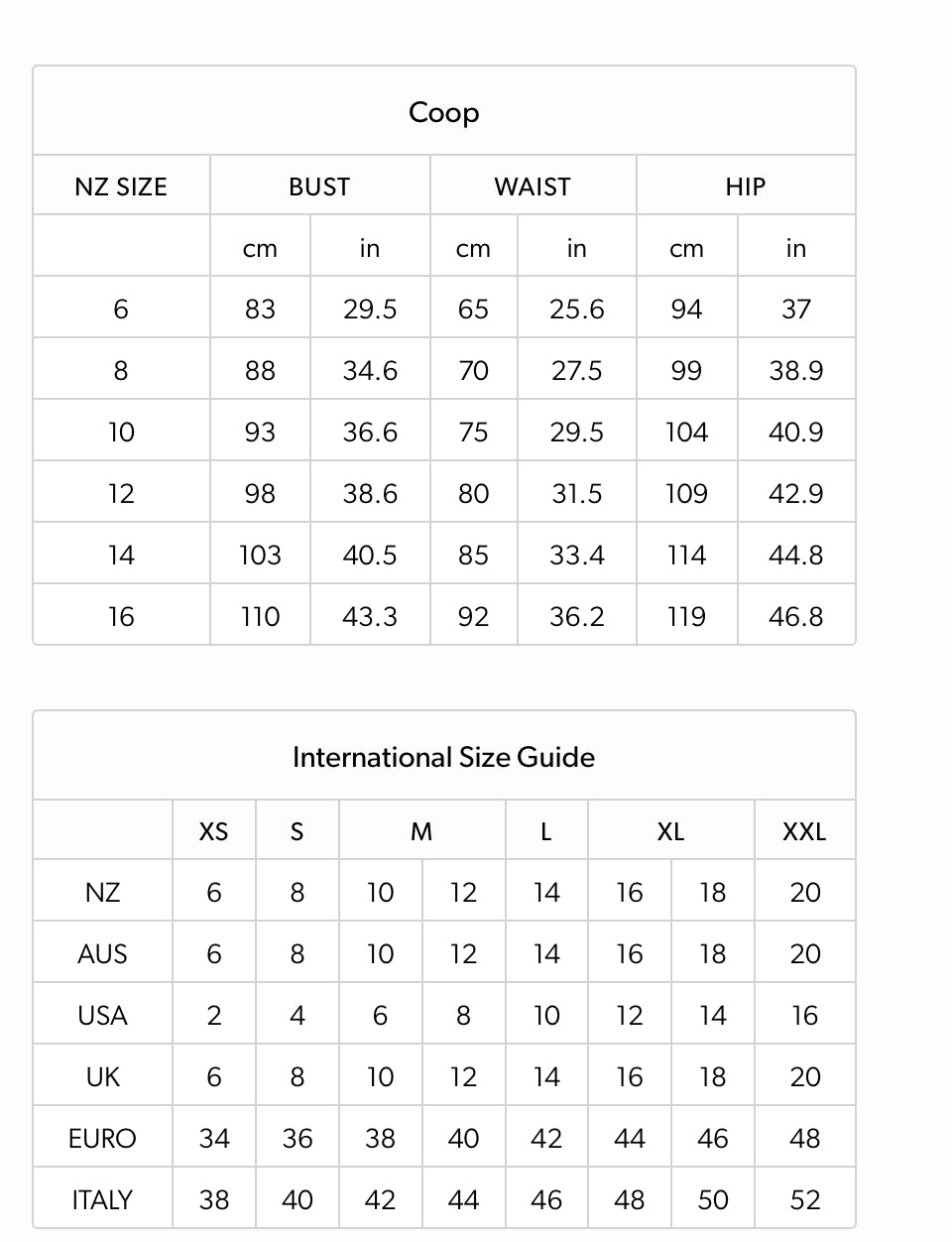Select the XS size column header

pyautogui.click(x=213, y=831)
